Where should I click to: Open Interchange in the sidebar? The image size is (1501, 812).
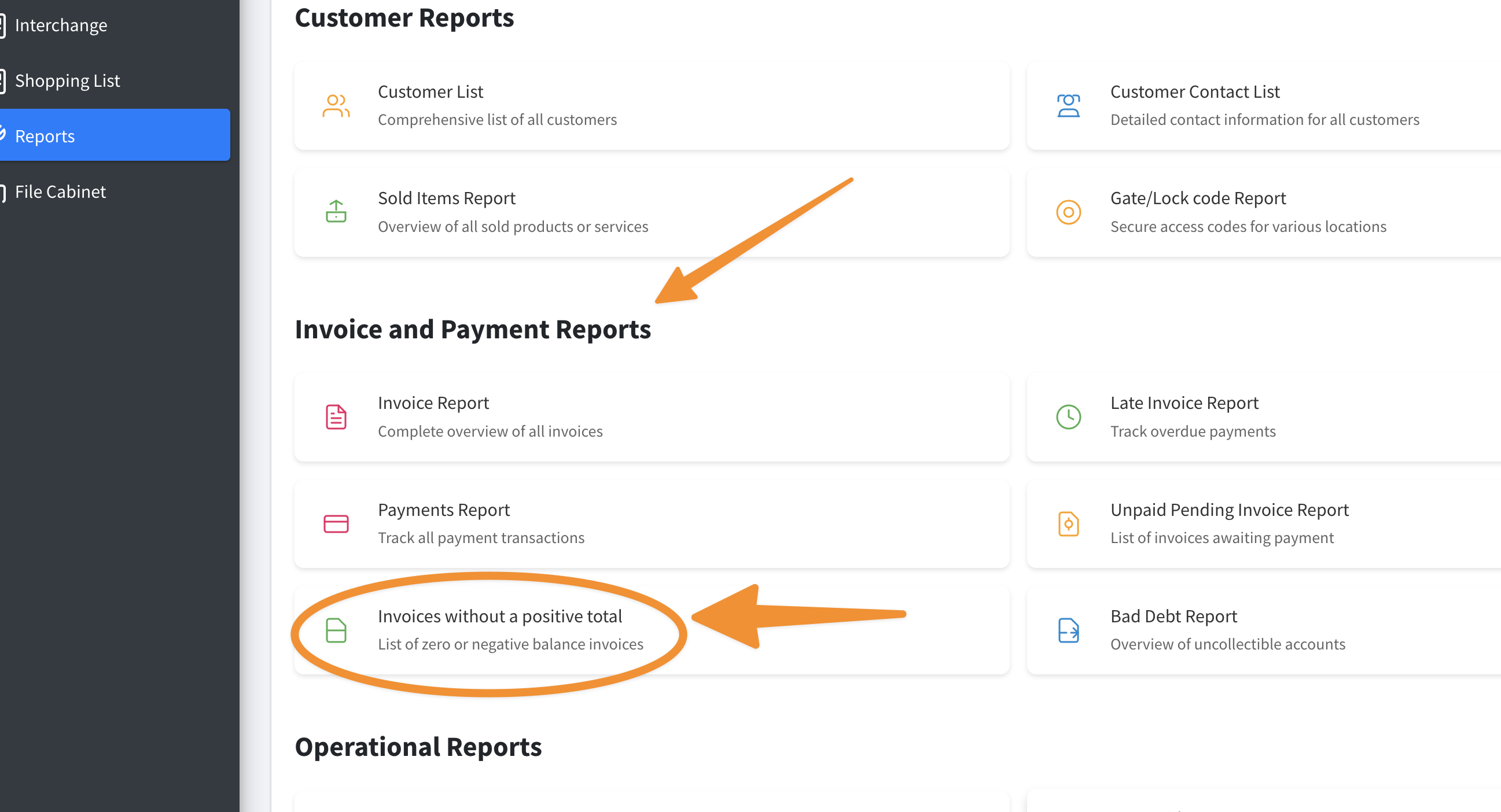point(61,25)
